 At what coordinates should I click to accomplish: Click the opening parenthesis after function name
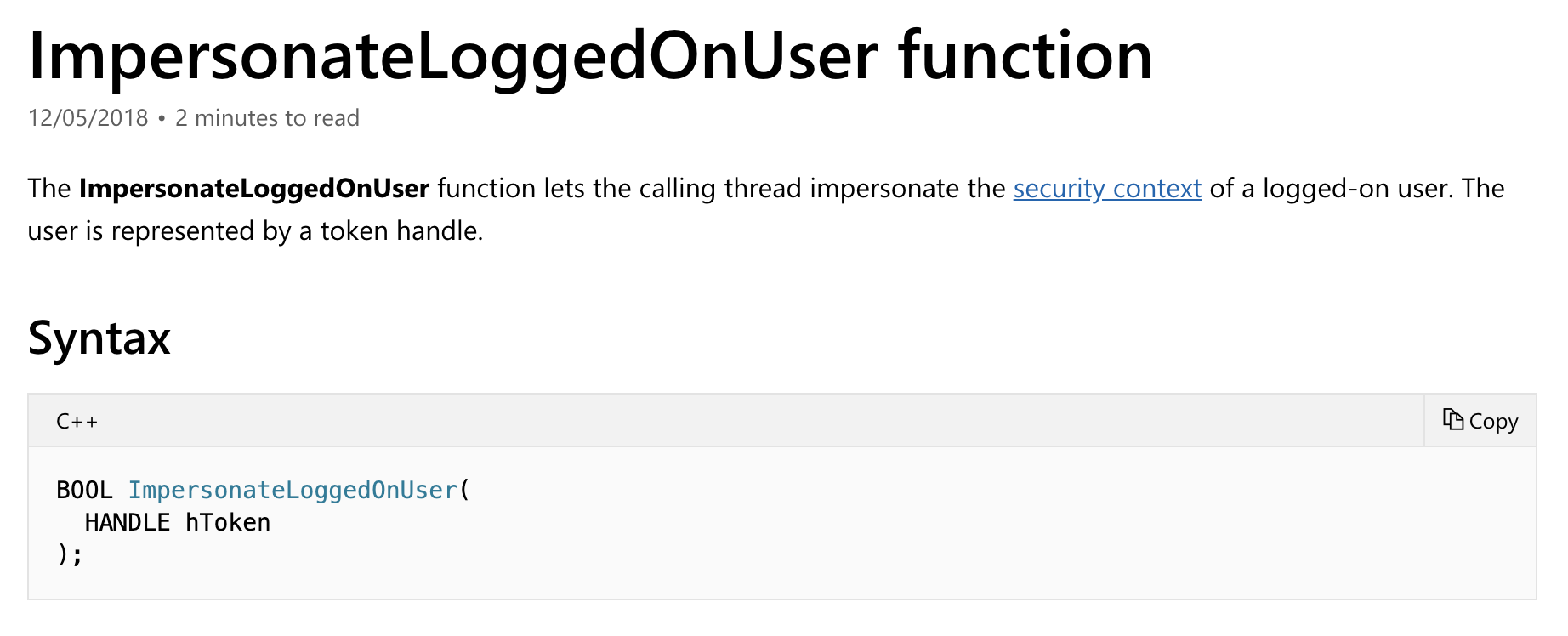tap(464, 491)
